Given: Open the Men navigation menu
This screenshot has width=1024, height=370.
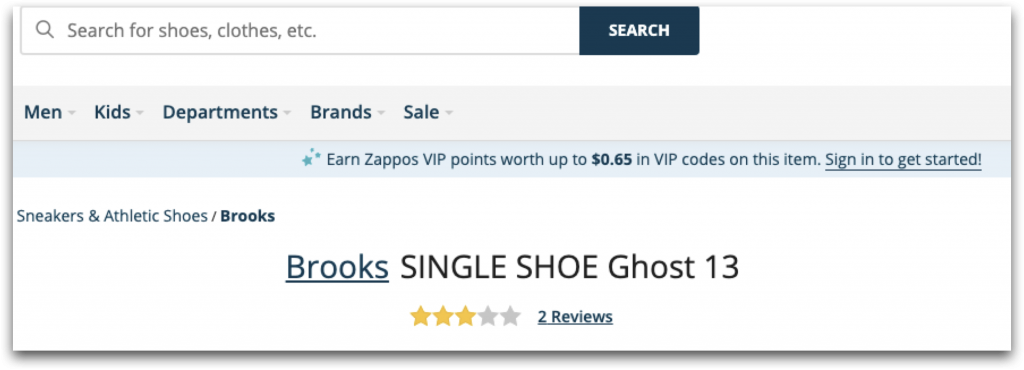Looking at the screenshot, I should click(43, 112).
